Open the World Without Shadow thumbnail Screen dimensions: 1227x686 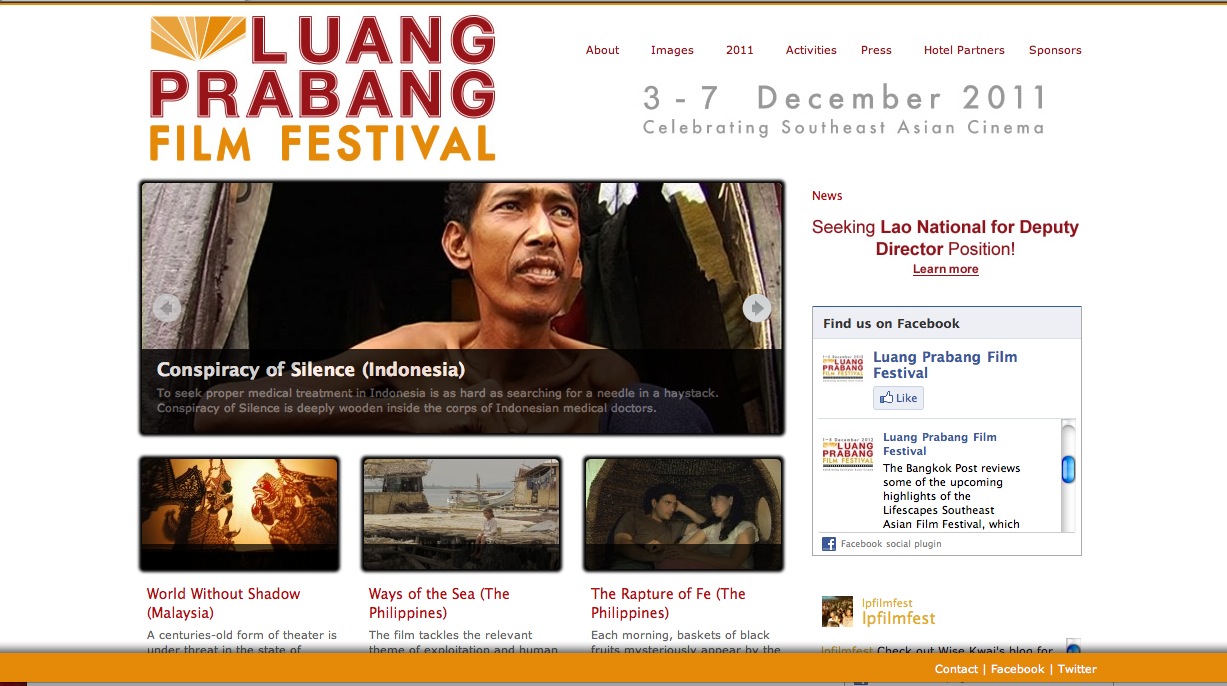(240, 514)
